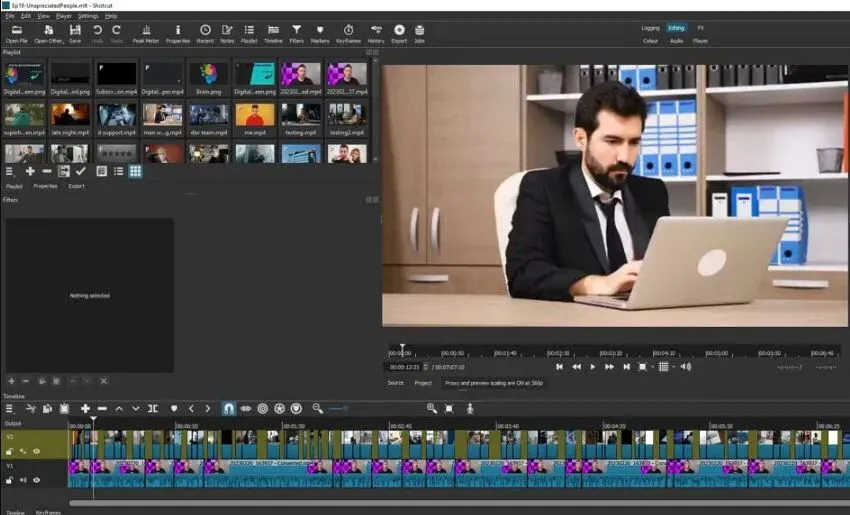
Task: Click the Filters funnel icon in toolbar
Action: (297, 34)
